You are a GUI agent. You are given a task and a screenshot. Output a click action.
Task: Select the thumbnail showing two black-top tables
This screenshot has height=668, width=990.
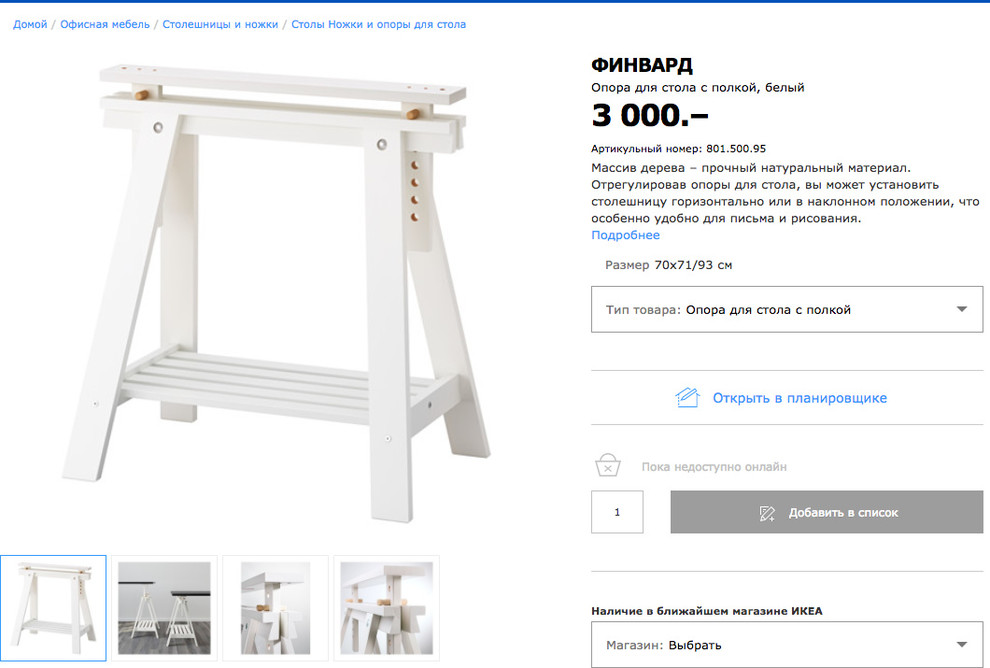(x=164, y=608)
